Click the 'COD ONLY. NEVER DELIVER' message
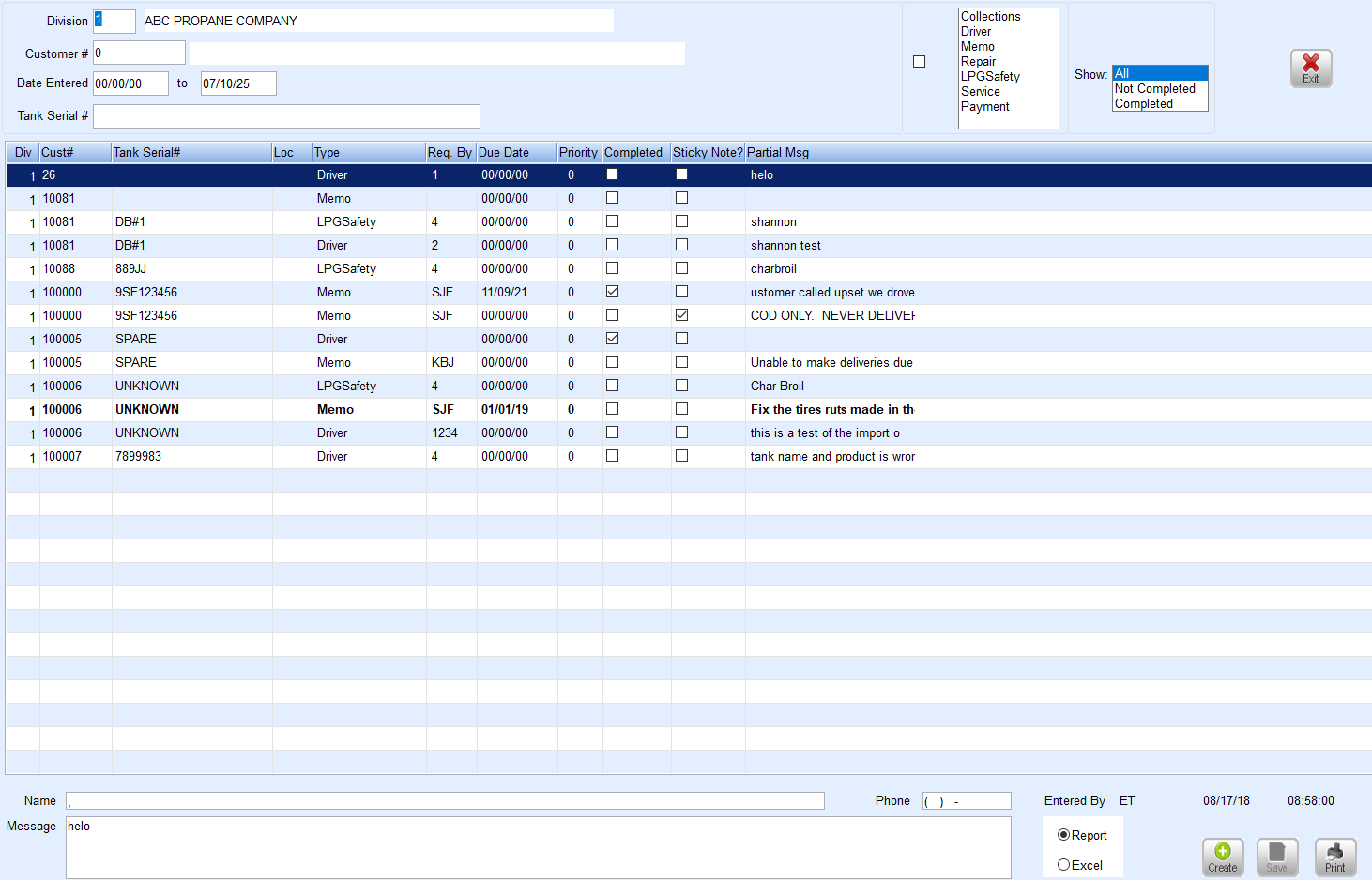The image size is (1372, 880). tap(832, 315)
